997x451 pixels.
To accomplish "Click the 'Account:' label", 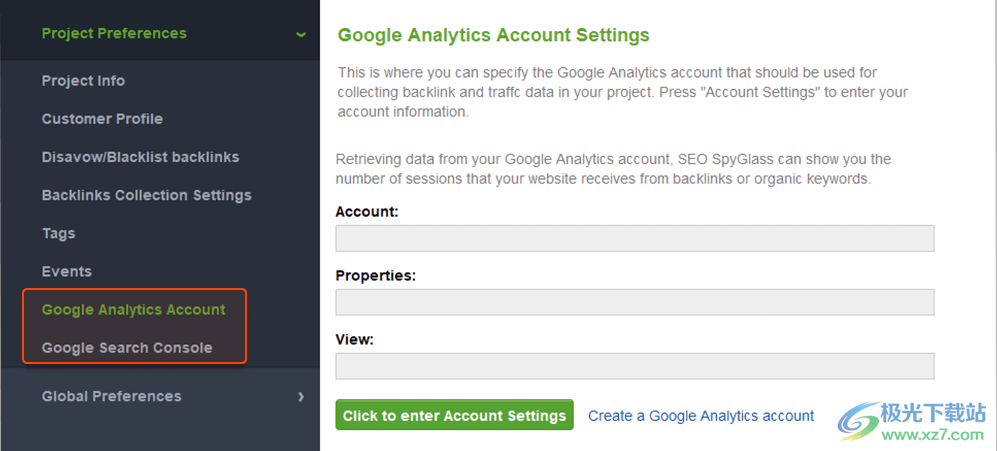I will pos(367,212).
